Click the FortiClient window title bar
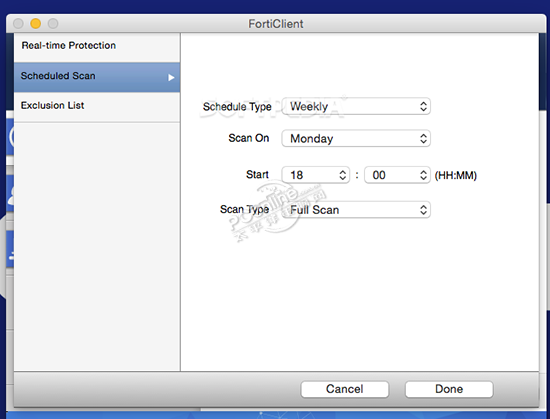 pyautogui.click(x=276, y=23)
